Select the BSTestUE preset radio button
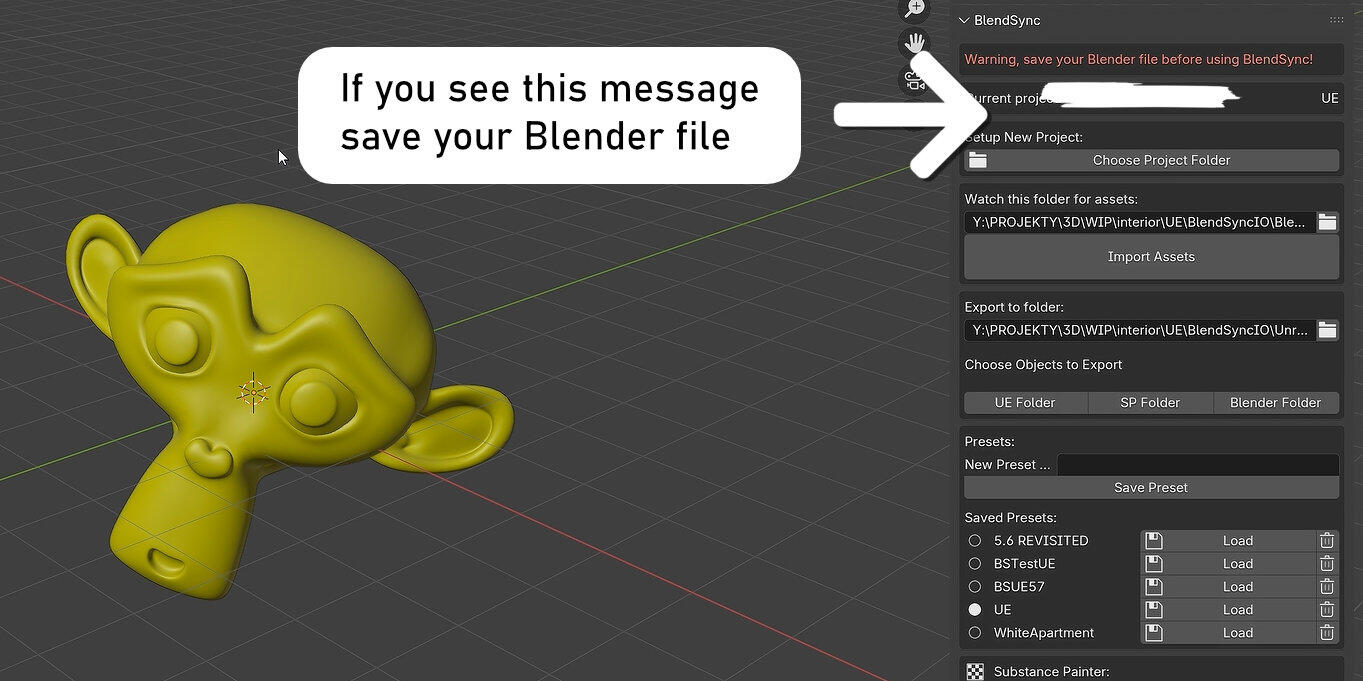This screenshot has width=1363, height=681. coord(975,564)
